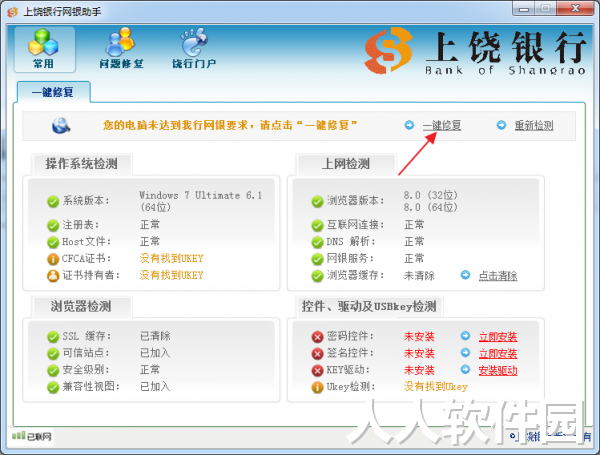This screenshot has width=600, height=455.
Task: Click the Bank of Shangrao logo
Action: click(x=474, y=51)
